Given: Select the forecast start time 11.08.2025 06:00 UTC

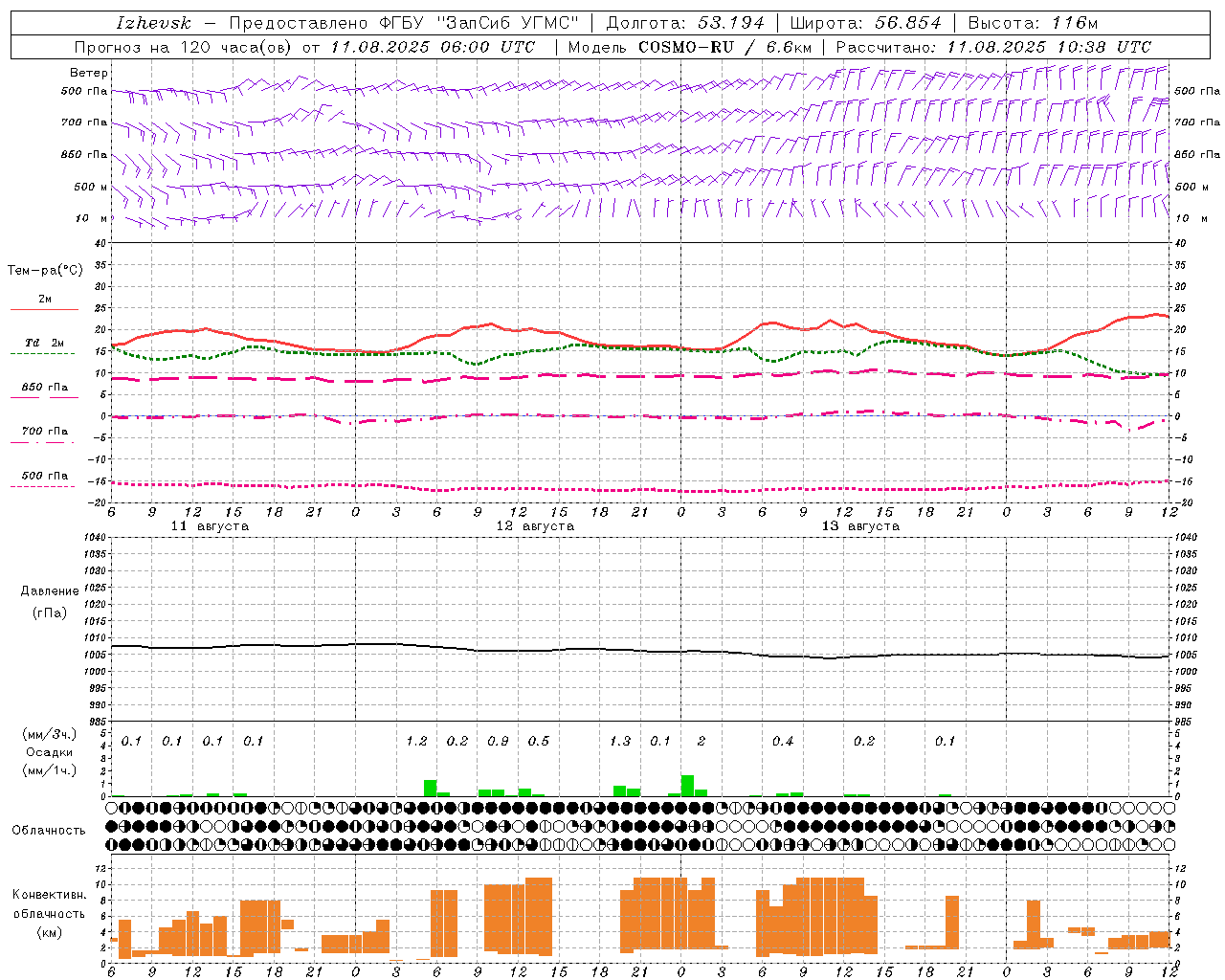Looking at the screenshot, I should tap(434, 47).
